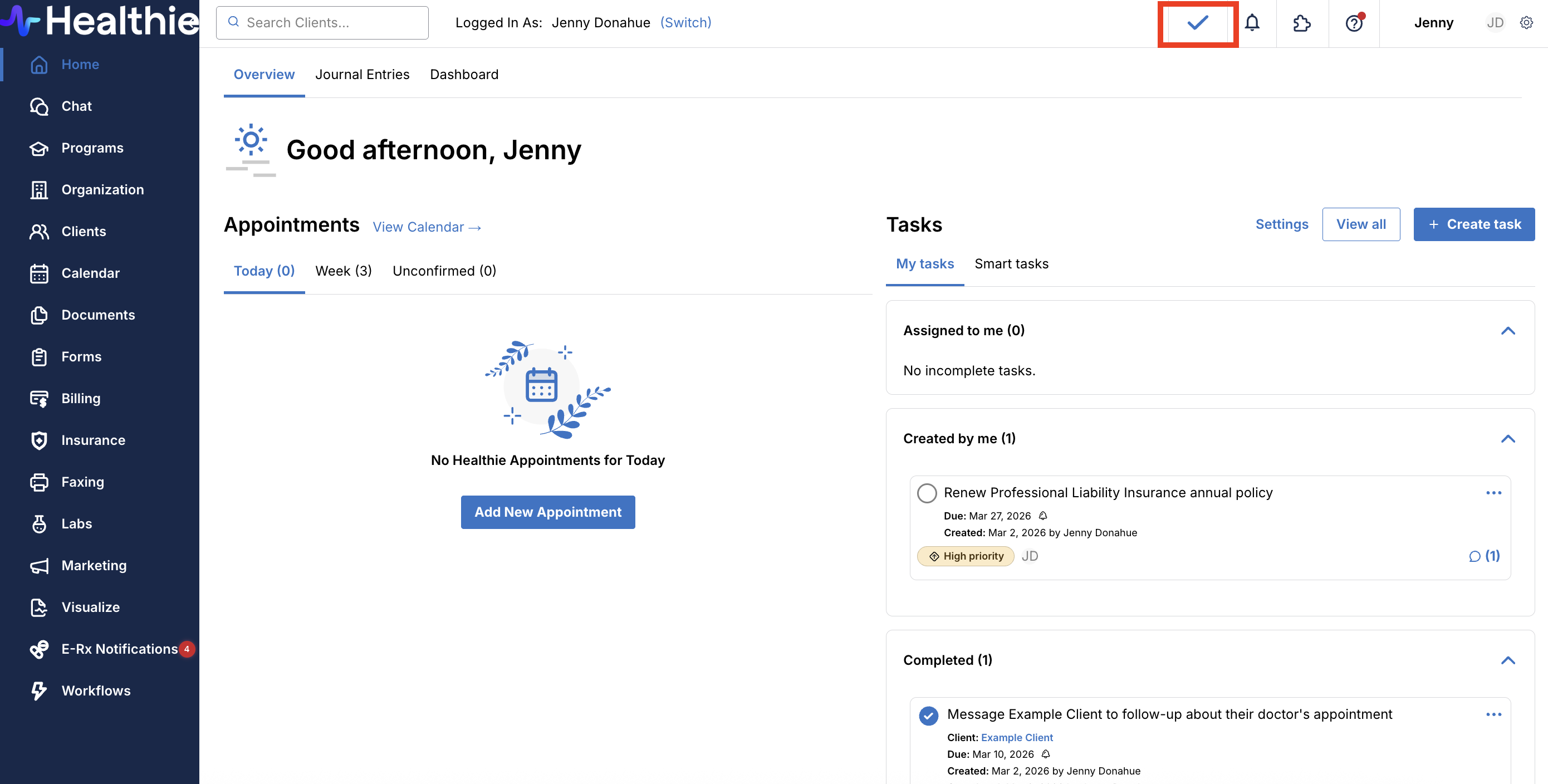Open three-dot menu on insurance renewal task
Screen dimensions: 1548x784
point(1493,493)
